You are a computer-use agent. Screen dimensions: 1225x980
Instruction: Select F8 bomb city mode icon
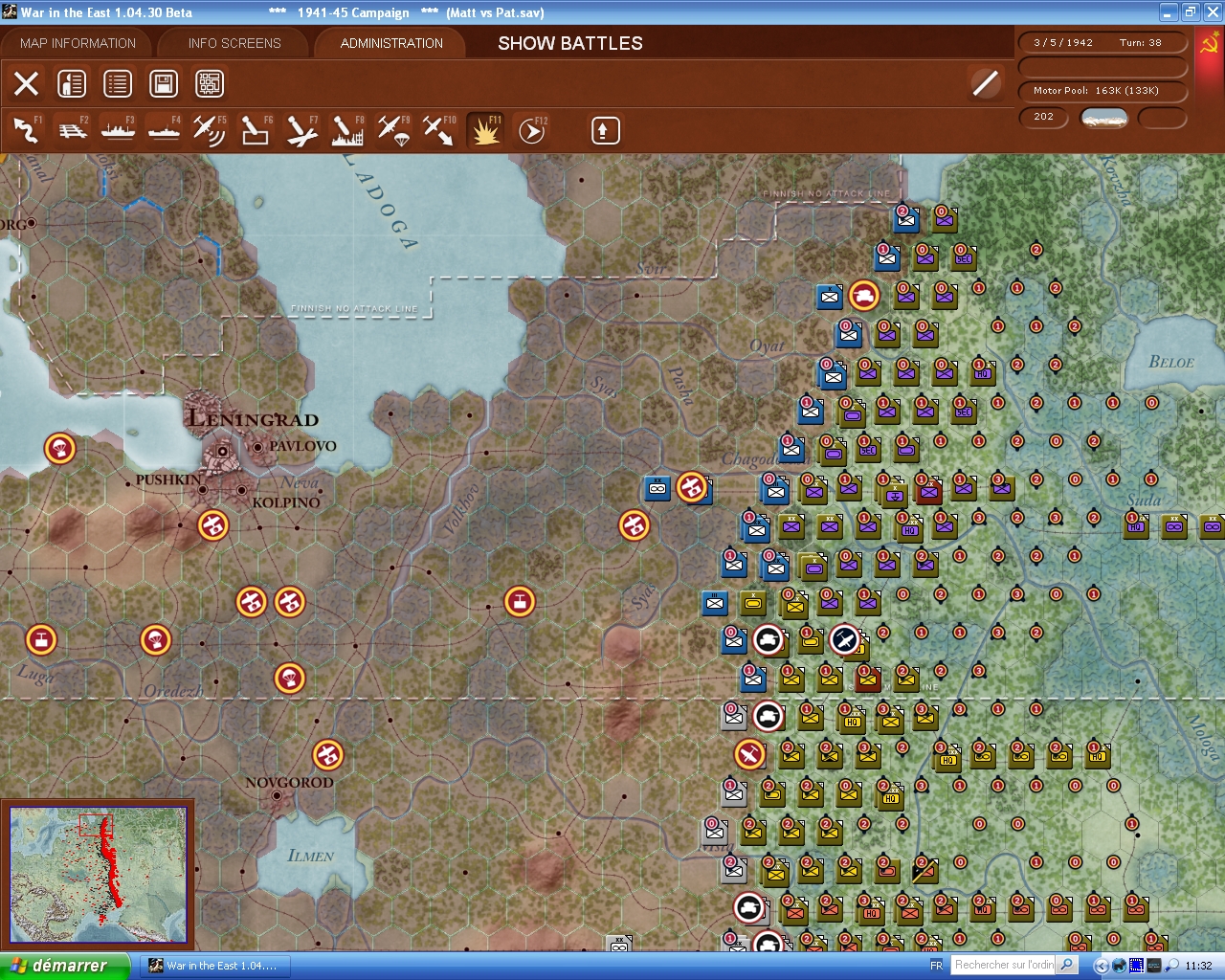coord(347,130)
